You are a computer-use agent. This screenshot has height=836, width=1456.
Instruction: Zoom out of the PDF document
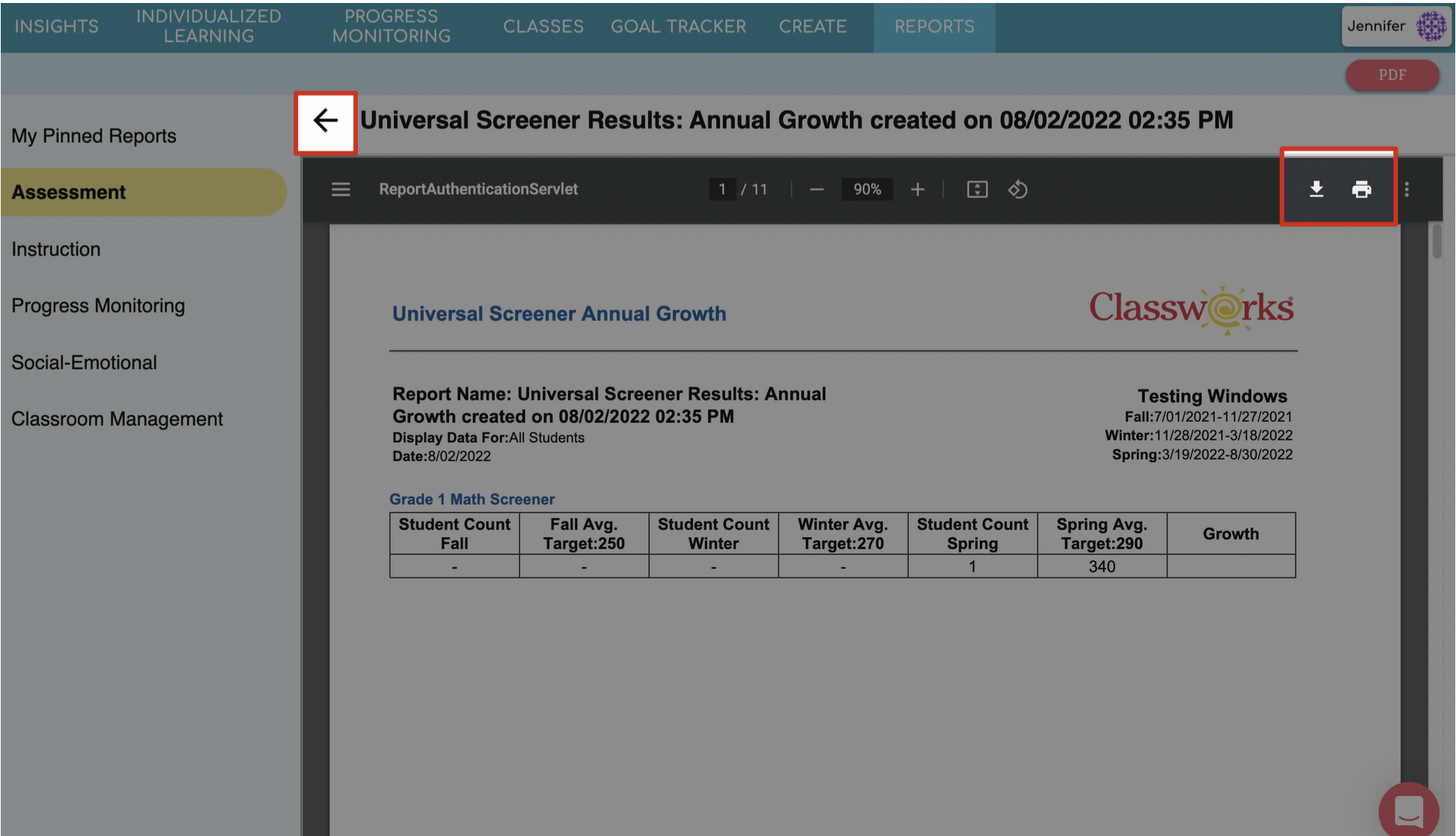click(x=816, y=190)
